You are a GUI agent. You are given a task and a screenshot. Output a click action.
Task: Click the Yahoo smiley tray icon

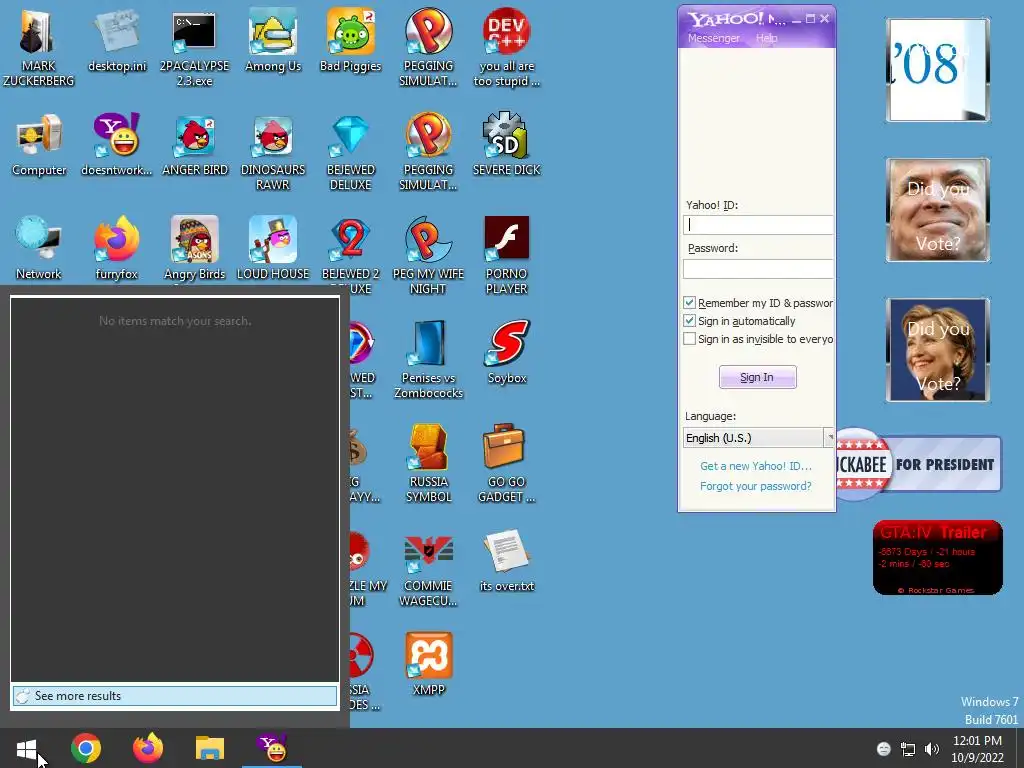(884, 749)
